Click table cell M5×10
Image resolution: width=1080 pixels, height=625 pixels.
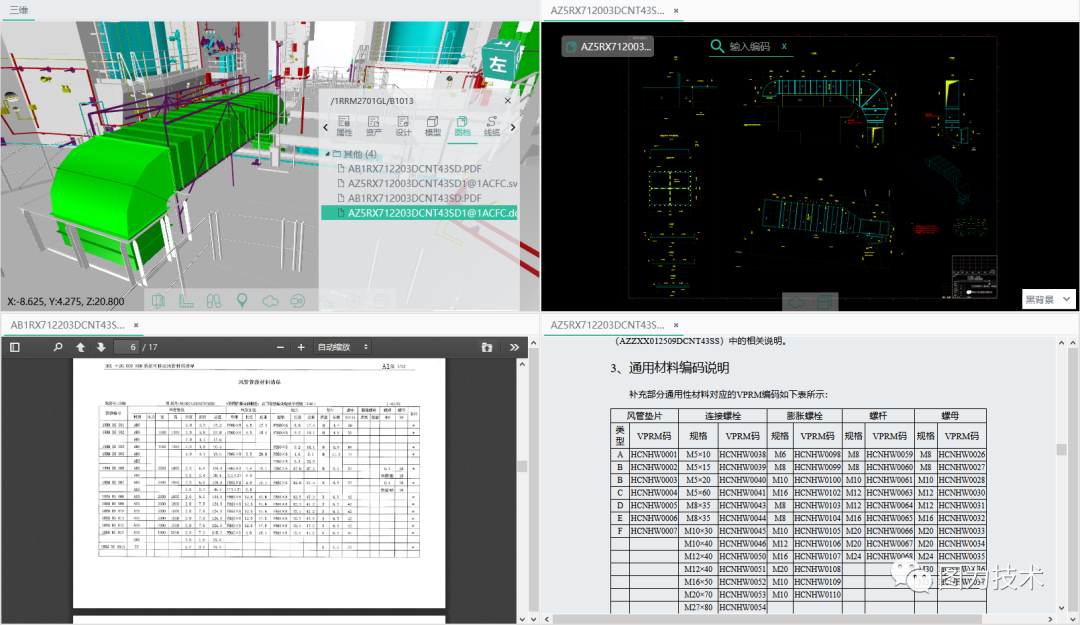pyautogui.click(x=698, y=454)
